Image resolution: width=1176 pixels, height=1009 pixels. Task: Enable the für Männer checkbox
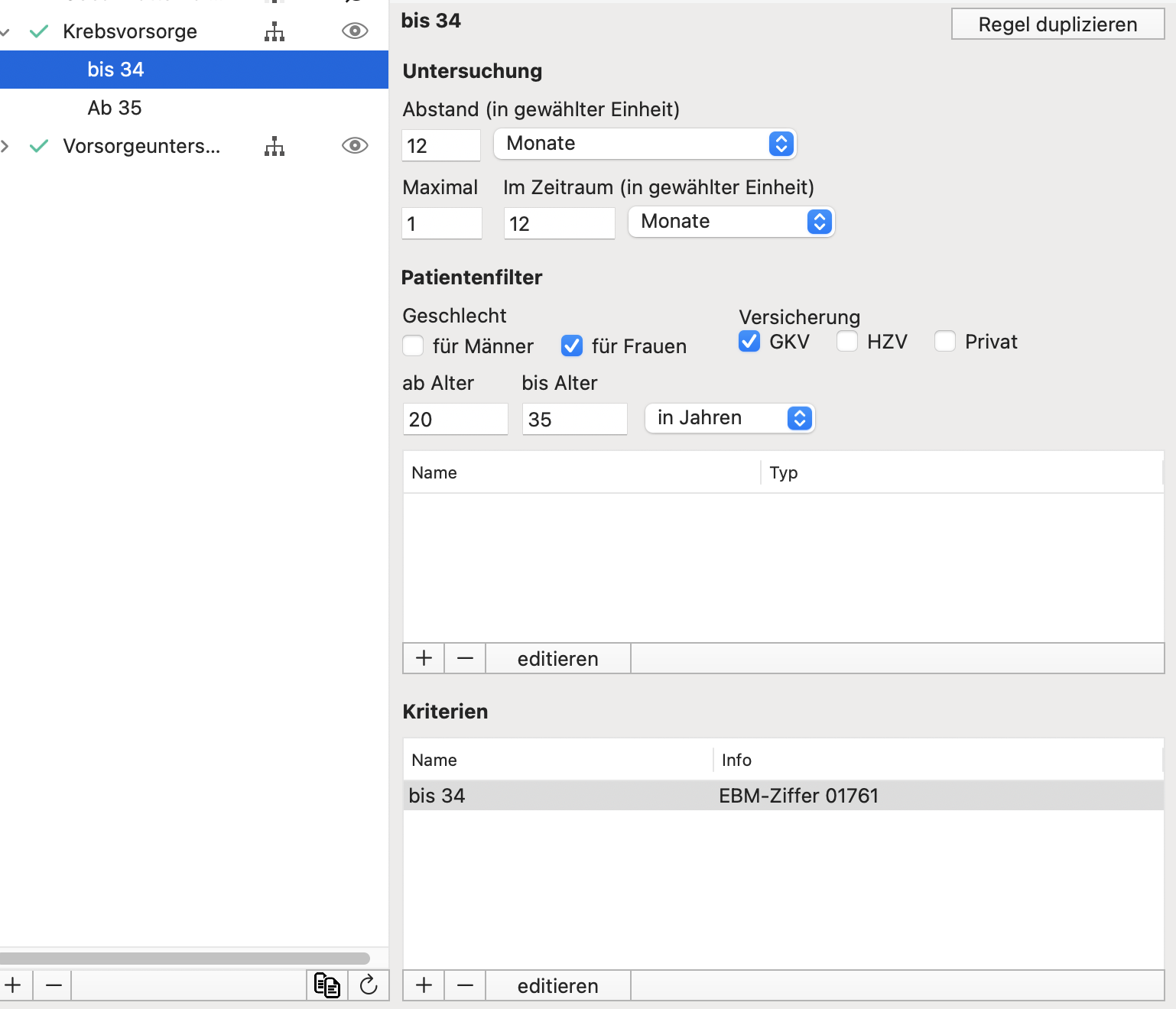[x=413, y=346]
